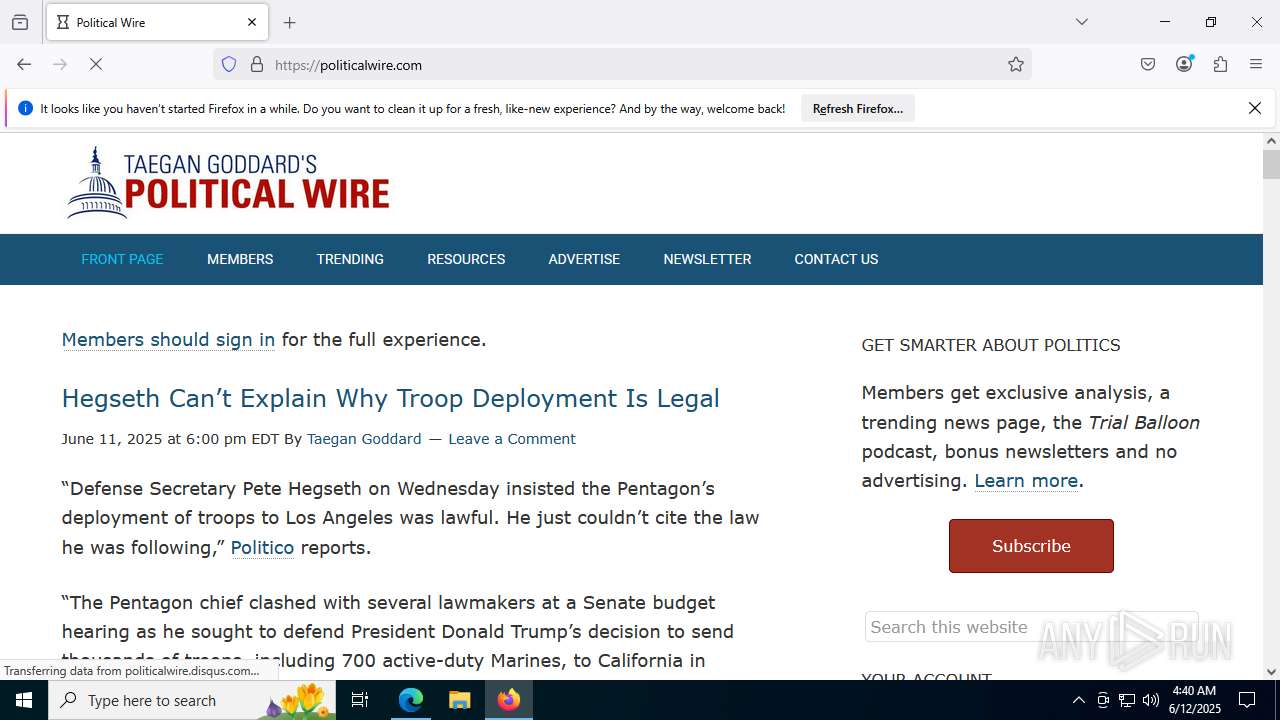This screenshot has width=1280, height=720.
Task: Open Firefox account icon
Action: [x=1184, y=64]
